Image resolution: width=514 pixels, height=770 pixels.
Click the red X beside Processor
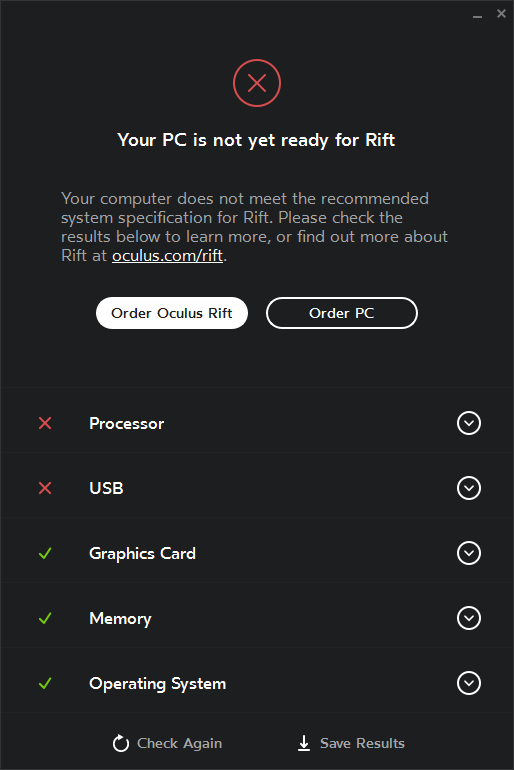[45, 423]
